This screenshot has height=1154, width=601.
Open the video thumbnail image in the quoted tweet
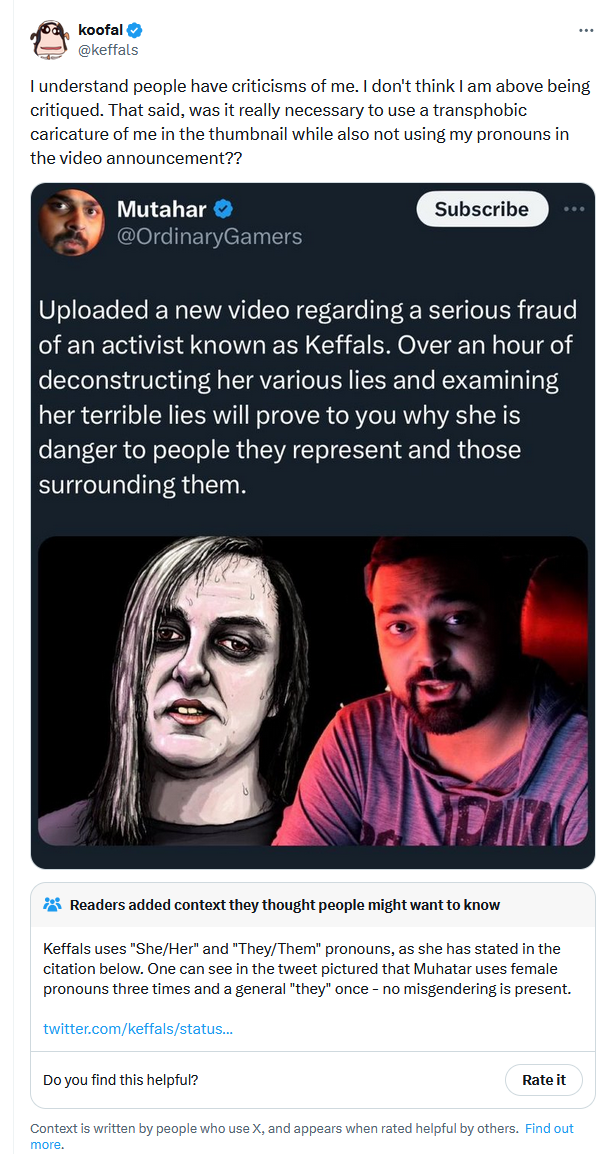pyautogui.click(x=313, y=690)
